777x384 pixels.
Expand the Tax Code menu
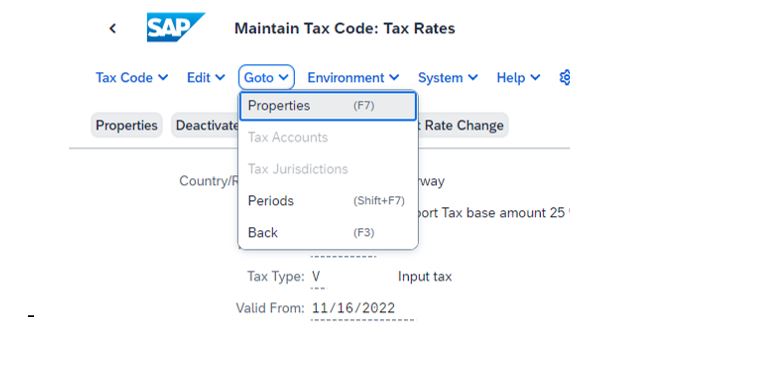[132, 78]
